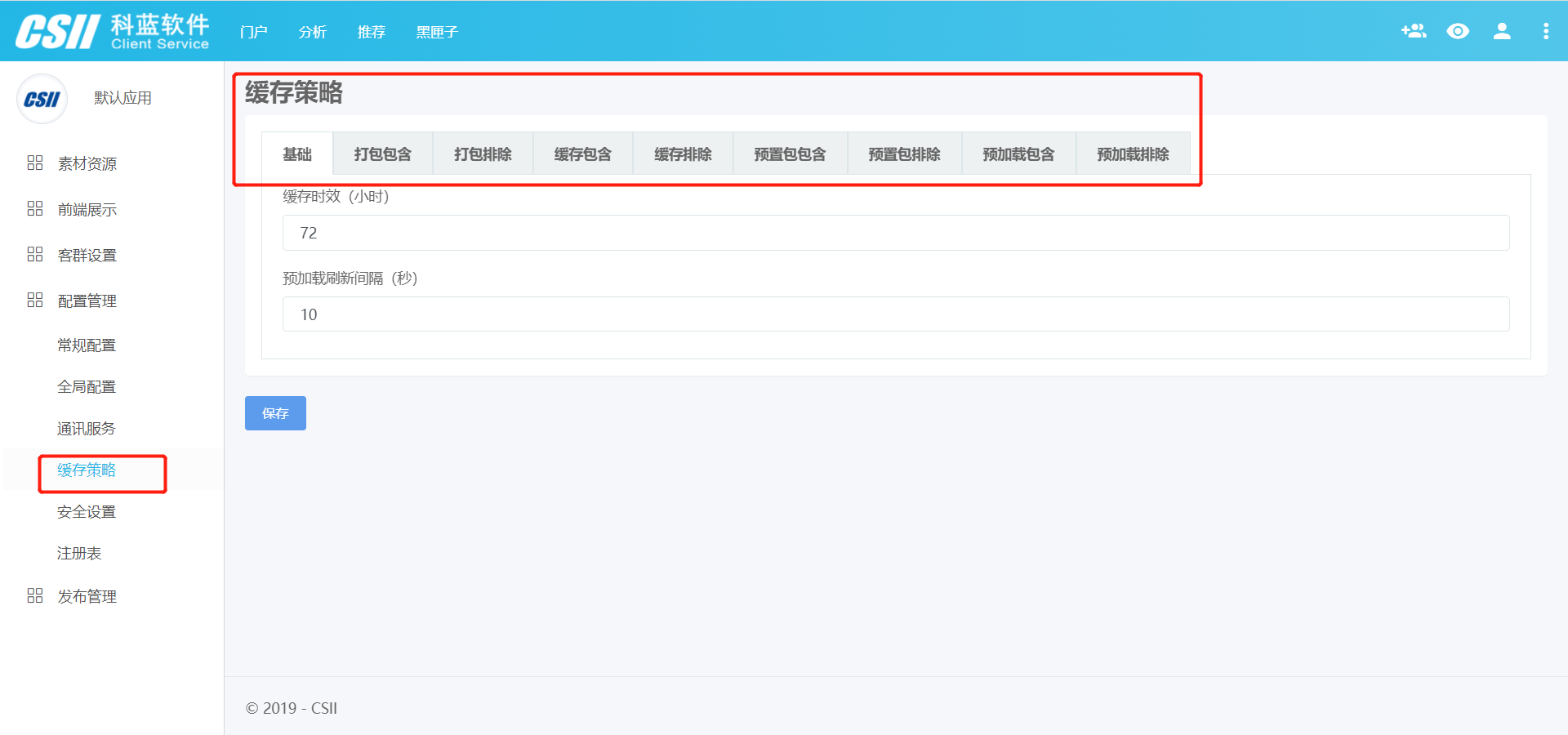
Task: Click the eye preview icon
Action: click(1458, 31)
